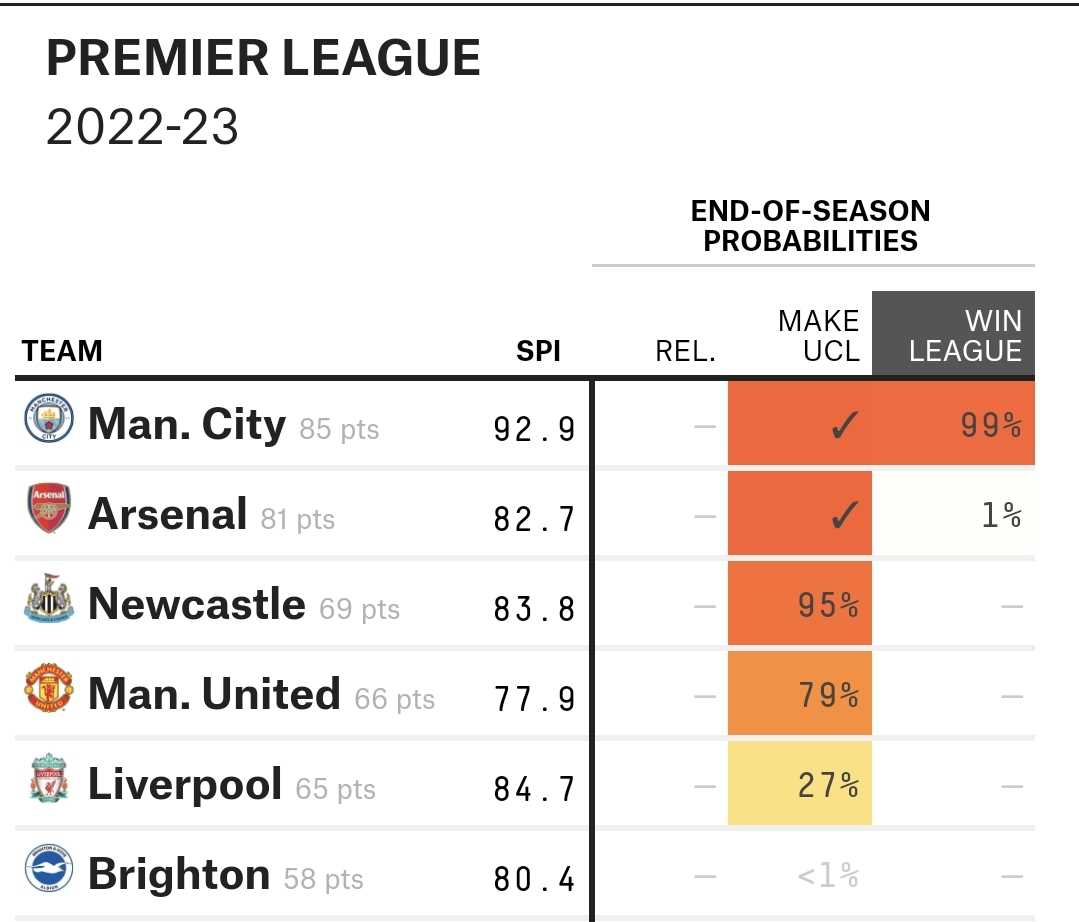Click the Newcastle club crest
Image resolution: width=1079 pixels, height=922 pixels.
pyautogui.click(x=48, y=598)
